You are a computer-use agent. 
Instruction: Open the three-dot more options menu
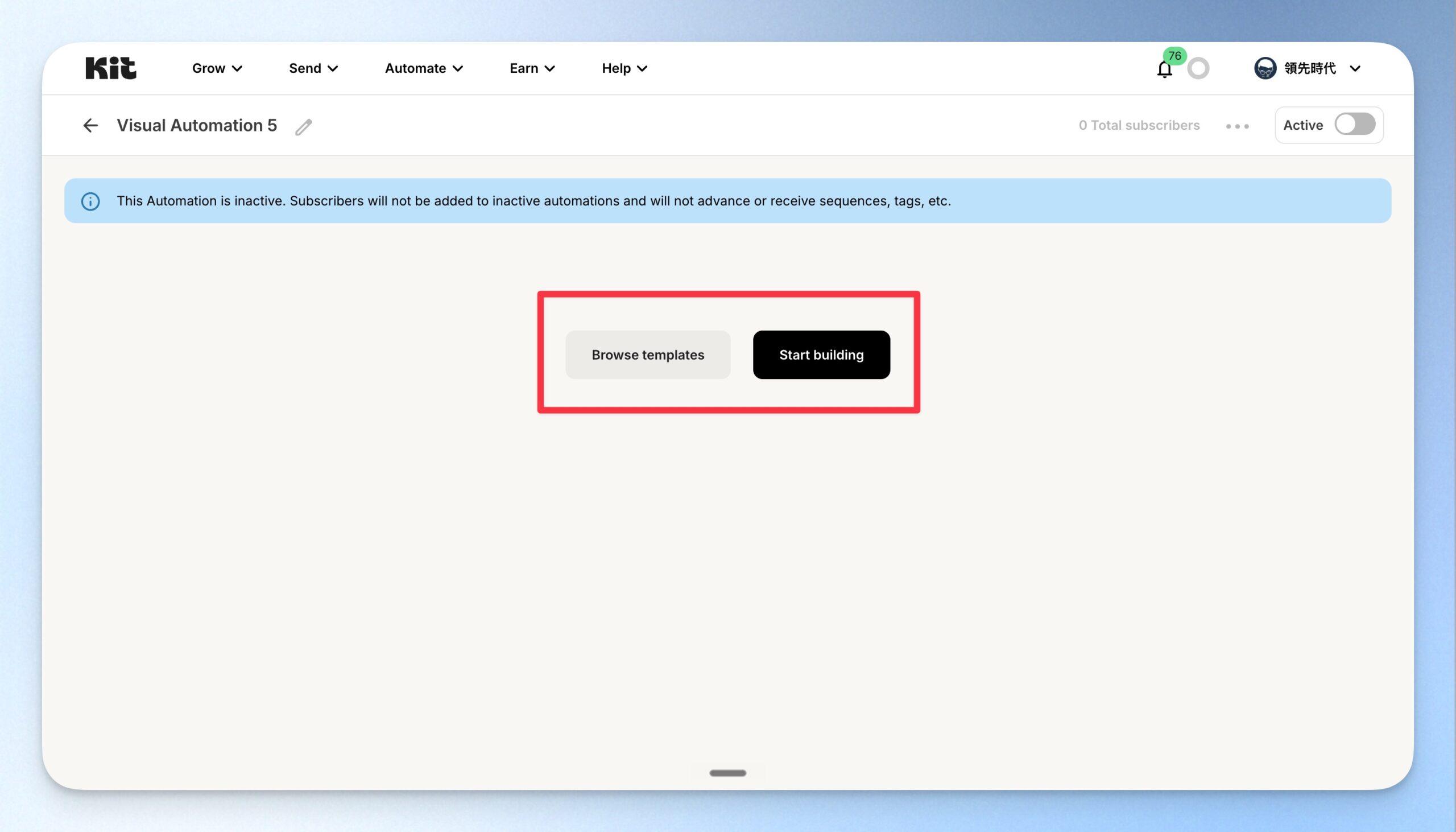[x=1237, y=126]
